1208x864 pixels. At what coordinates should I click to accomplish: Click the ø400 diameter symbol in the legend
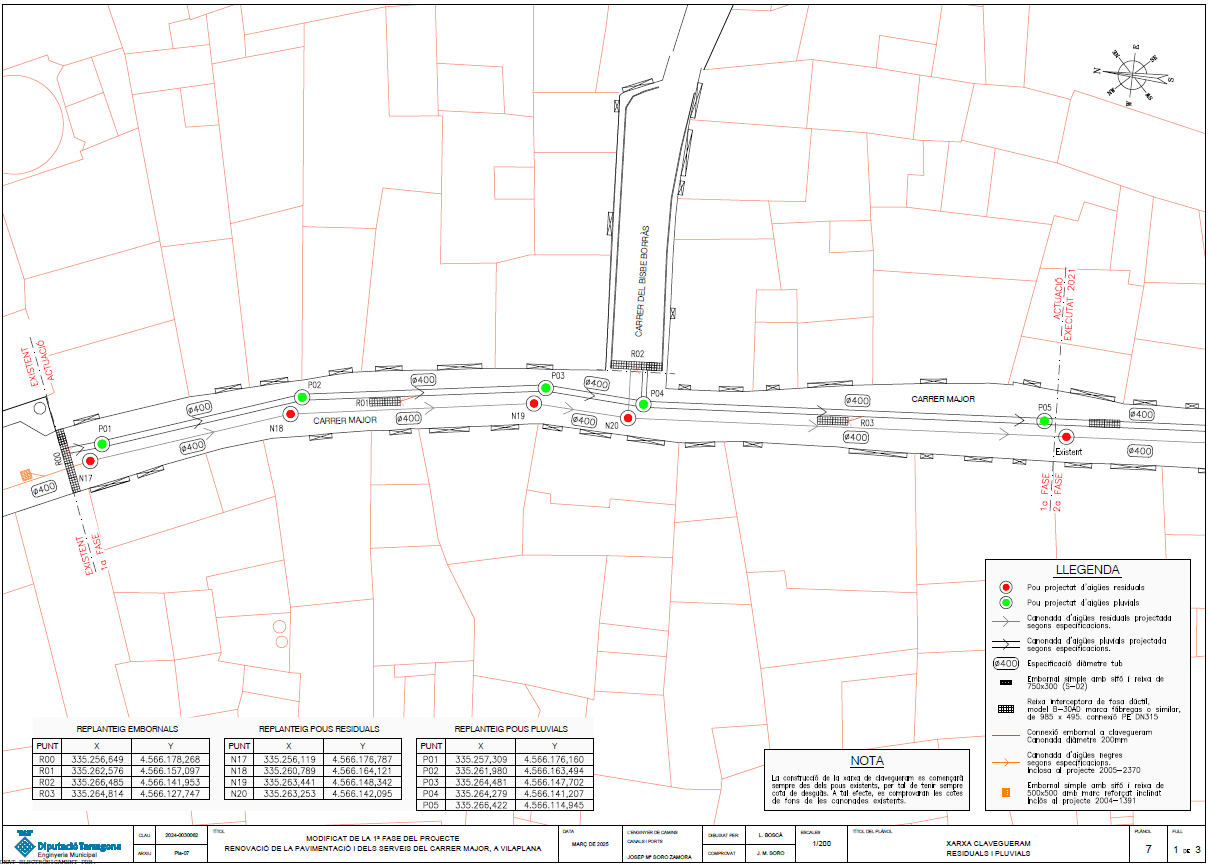[x=1005, y=663]
